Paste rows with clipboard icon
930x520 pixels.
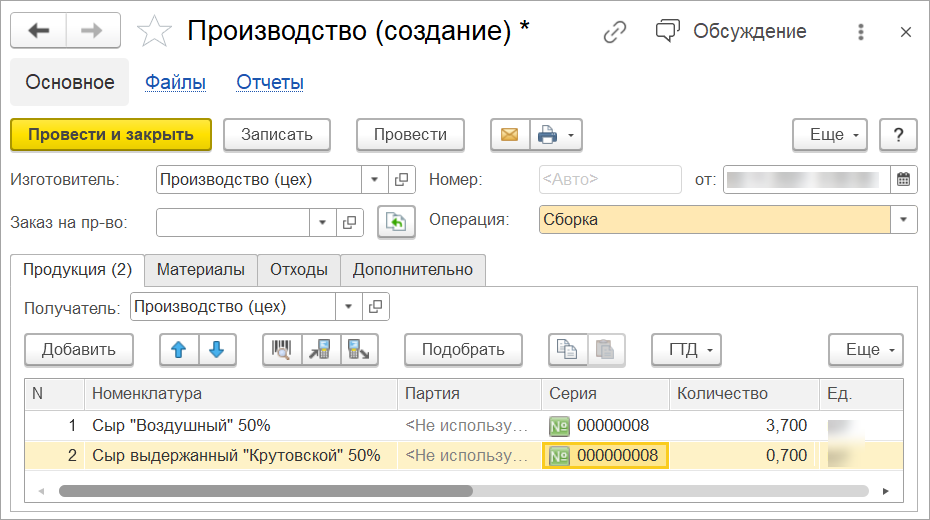[606, 350]
